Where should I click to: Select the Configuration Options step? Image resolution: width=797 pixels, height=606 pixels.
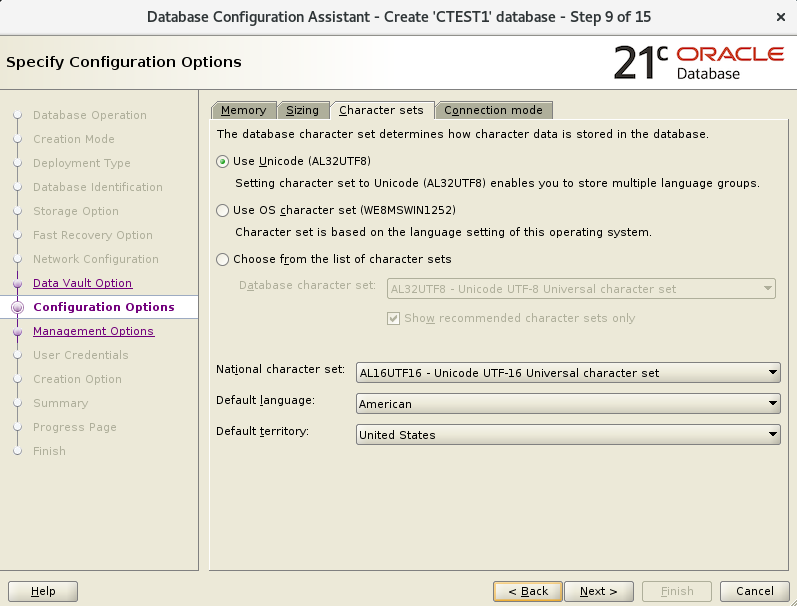(x=104, y=307)
